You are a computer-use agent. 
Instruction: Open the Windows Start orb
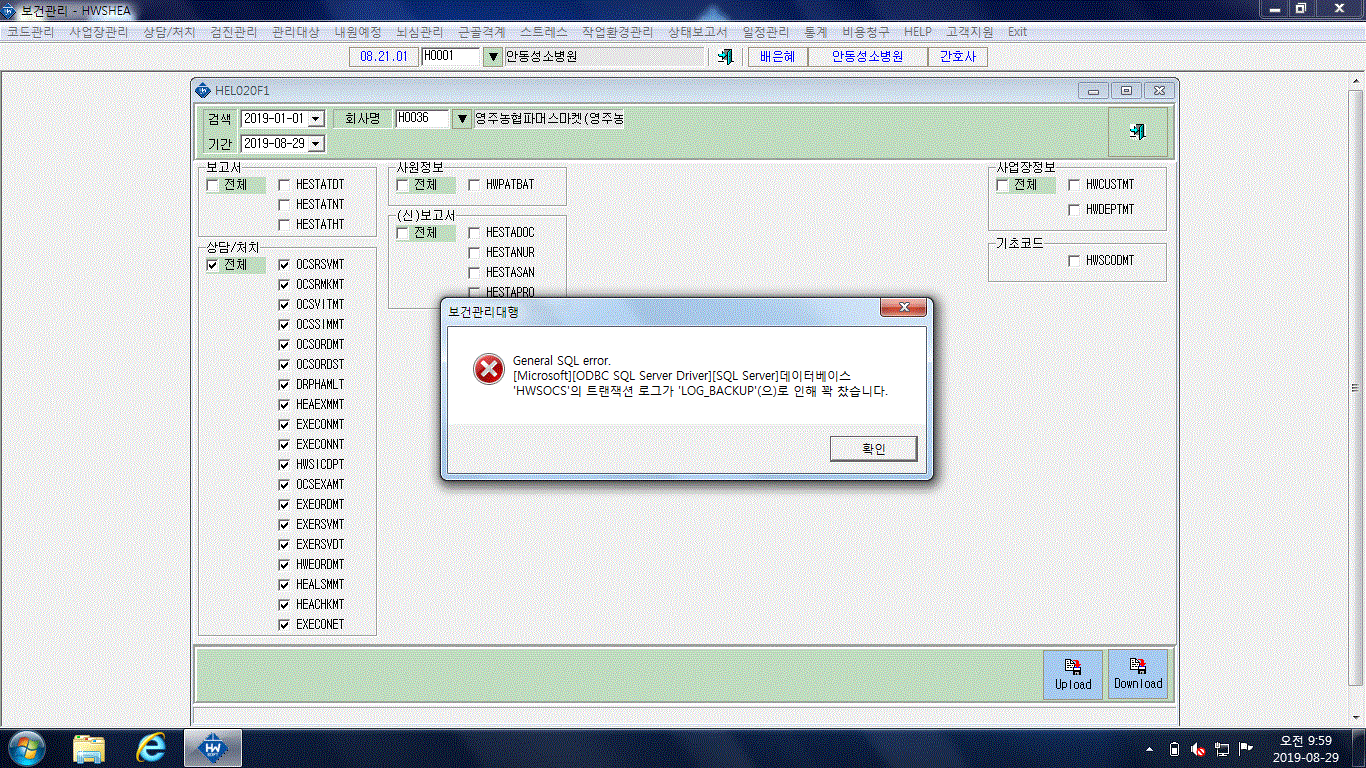(27, 747)
